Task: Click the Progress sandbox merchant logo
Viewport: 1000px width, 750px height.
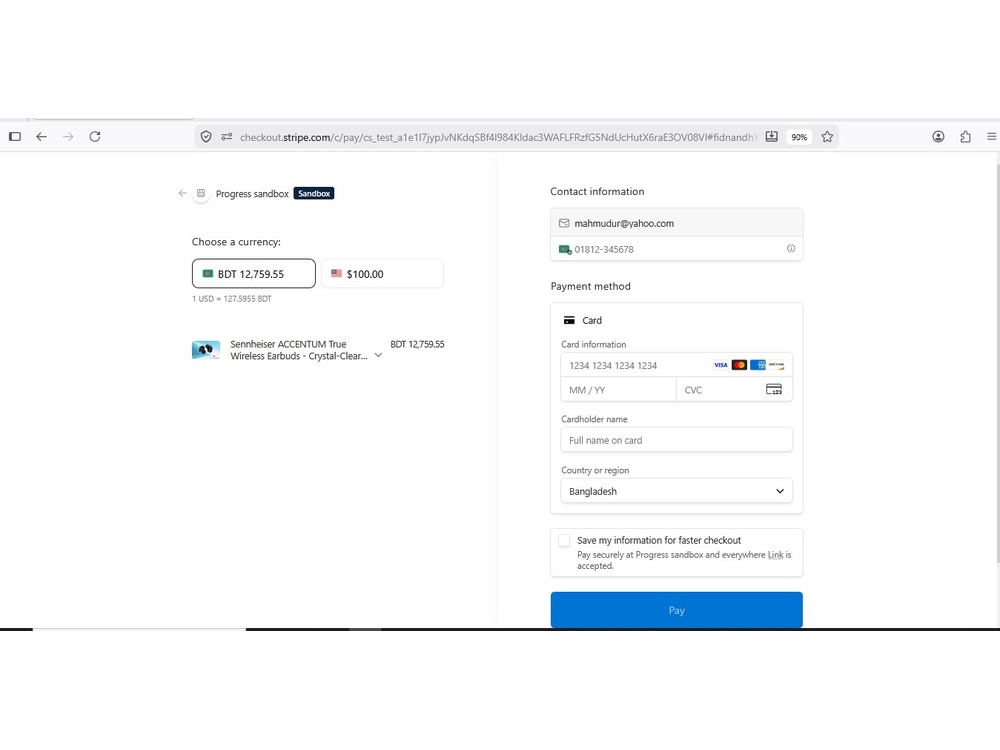Action: [x=201, y=193]
